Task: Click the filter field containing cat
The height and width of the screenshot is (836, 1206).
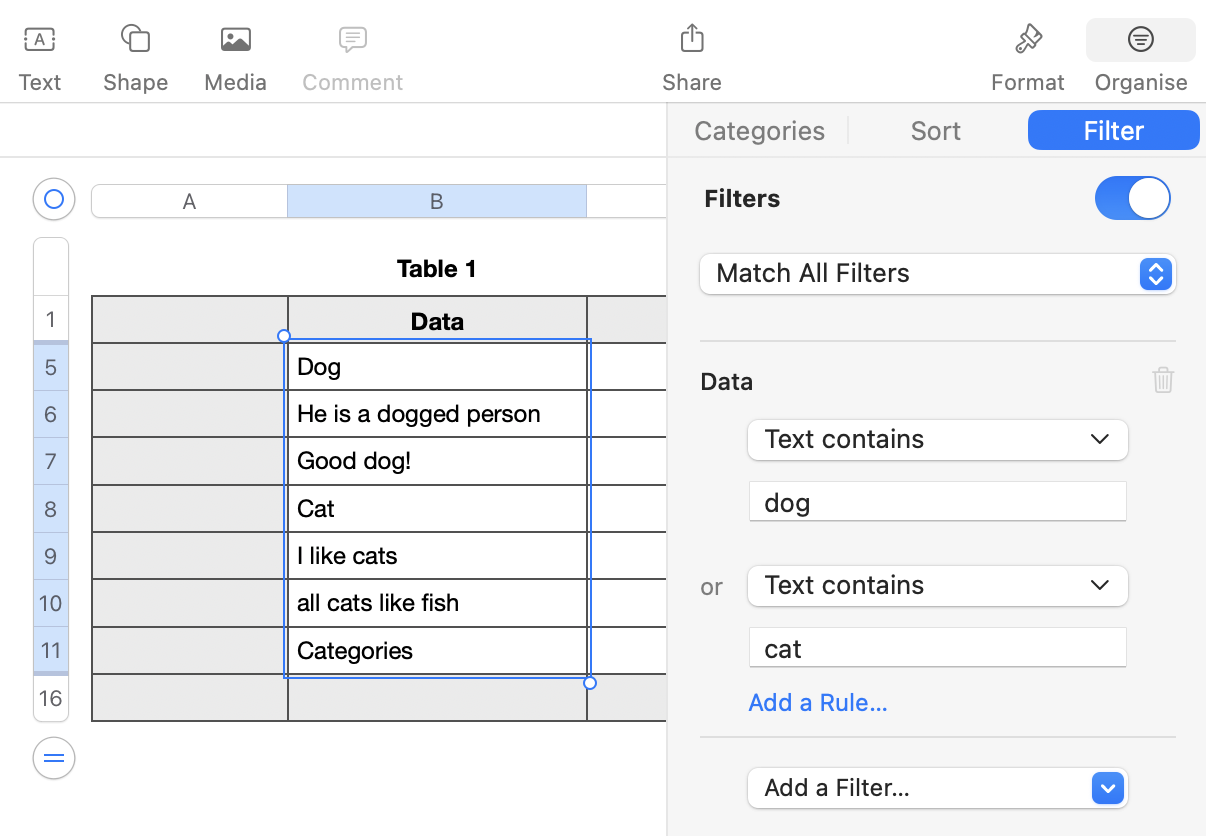Action: 937,648
